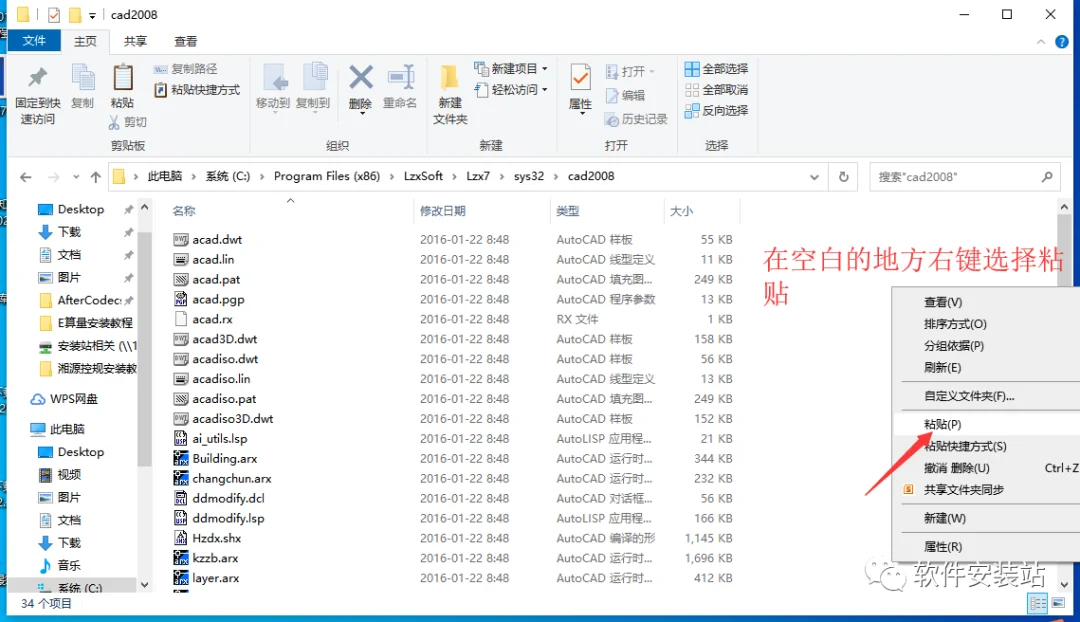Switch to the Share (共享) tab
The height and width of the screenshot is (622, 1080).
pyautogui.click(x=135, y=41)
